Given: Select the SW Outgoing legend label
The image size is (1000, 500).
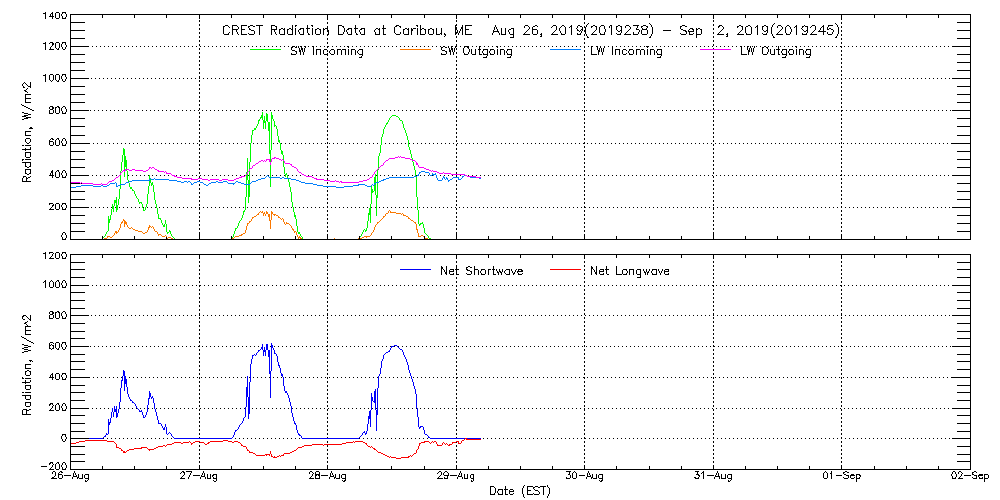Looking at the screenshot, I should [476, 52].
